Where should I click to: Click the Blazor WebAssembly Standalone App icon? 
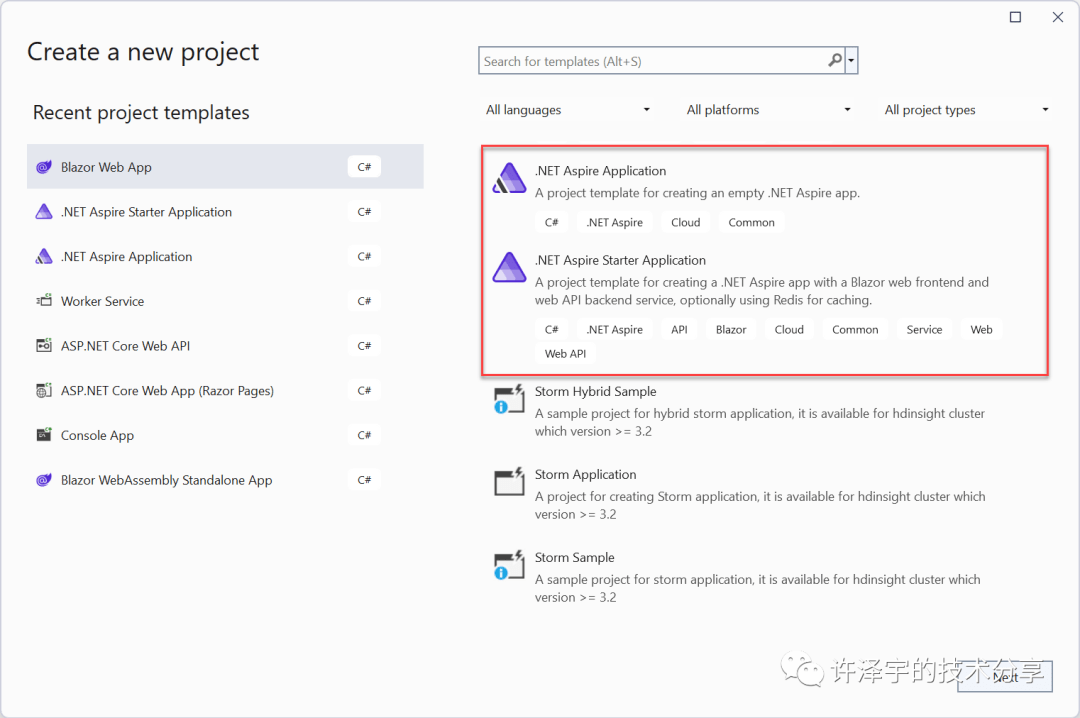[44, 480]
